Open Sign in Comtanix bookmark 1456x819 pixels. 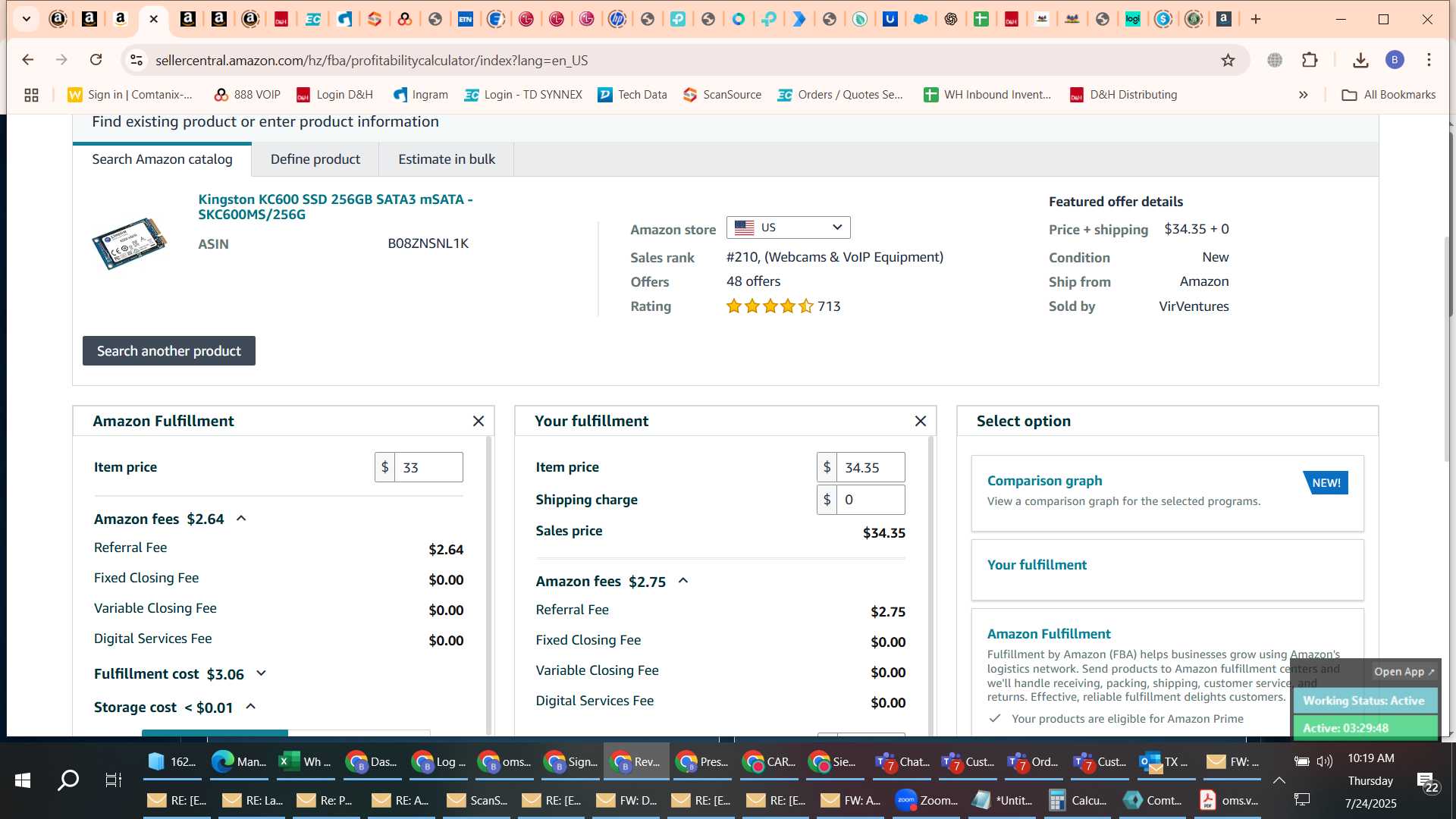pyautogui.click(x=130, y=95)
